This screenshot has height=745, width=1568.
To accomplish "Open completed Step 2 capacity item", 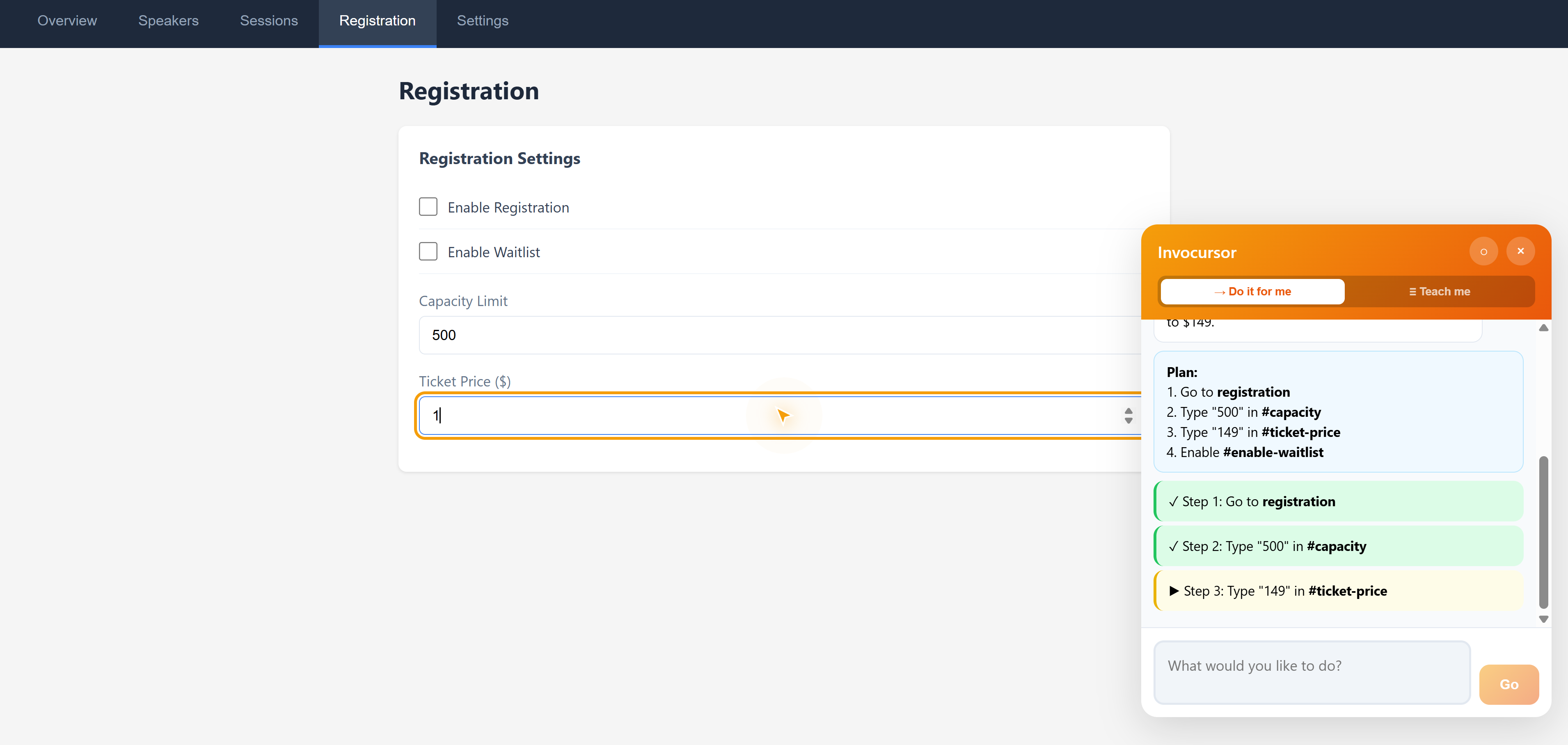I will [1338, 546].
